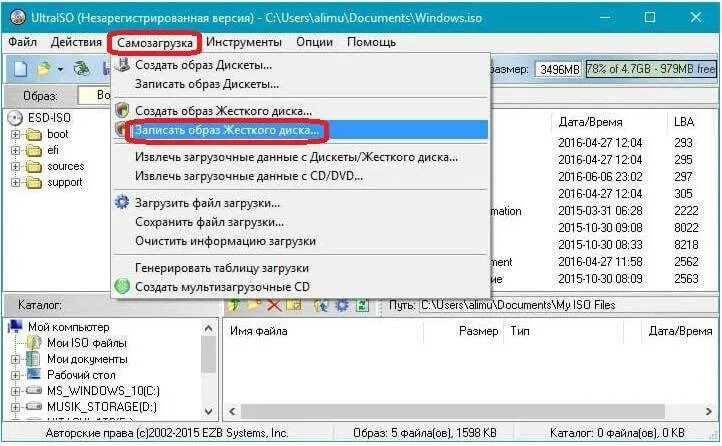
Task: Click the Мои документы icon
Action: 33,359
